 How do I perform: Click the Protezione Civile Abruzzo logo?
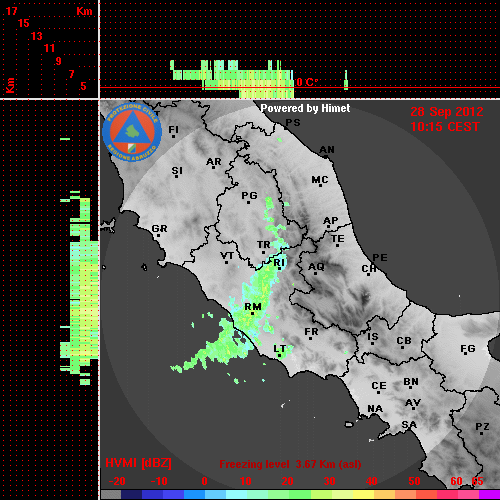click(x=132, y=133)
